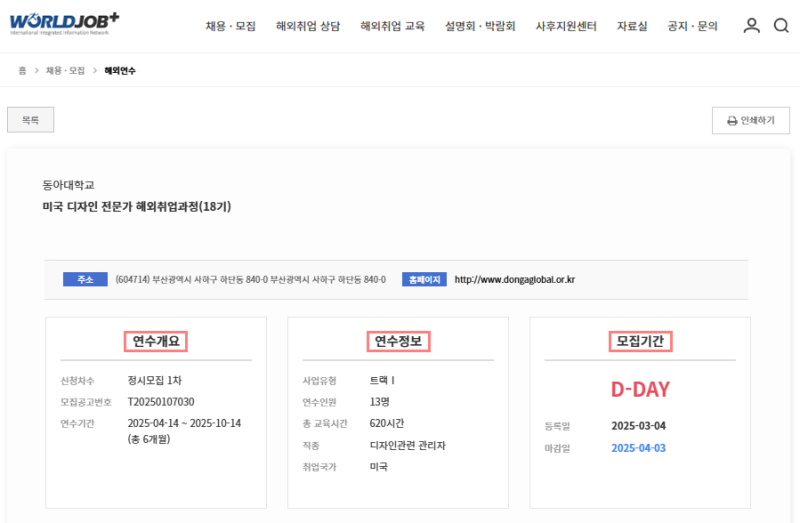
Task: Go to 채용 · 모집 breadcrumb link
Action: tap(65, 70)
